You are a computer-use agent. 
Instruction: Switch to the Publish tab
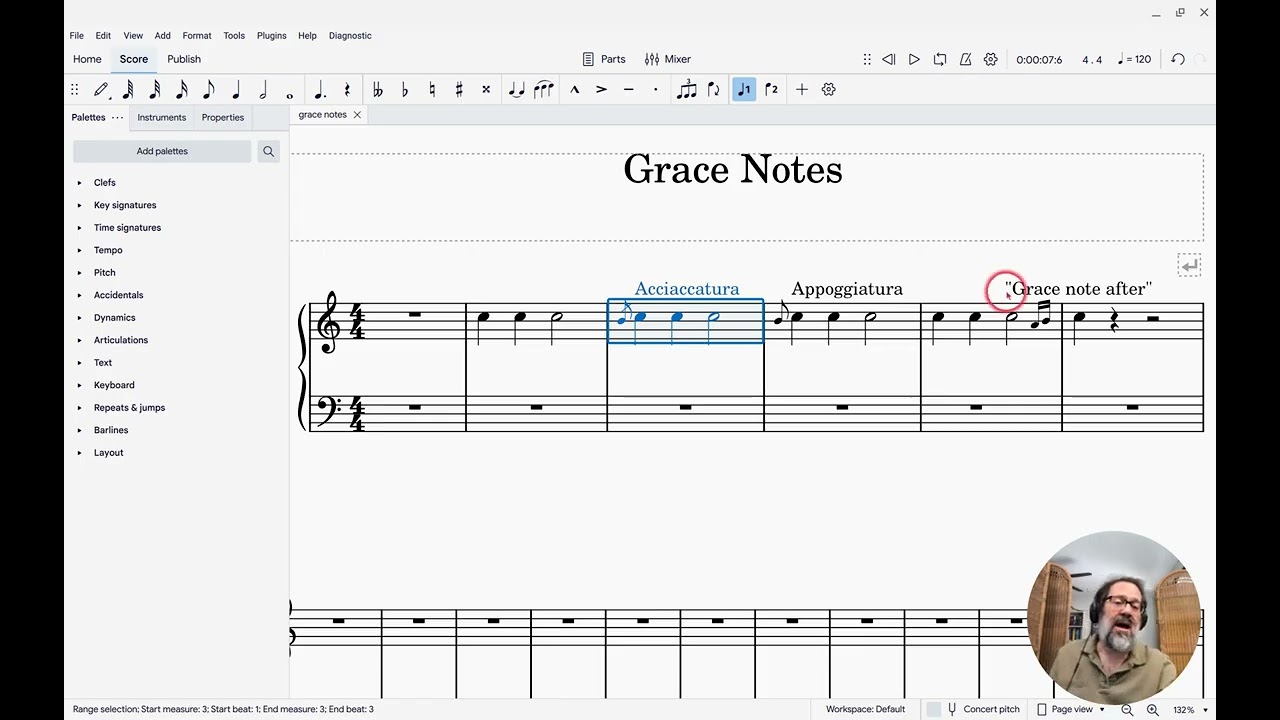[x=184, y=59]
